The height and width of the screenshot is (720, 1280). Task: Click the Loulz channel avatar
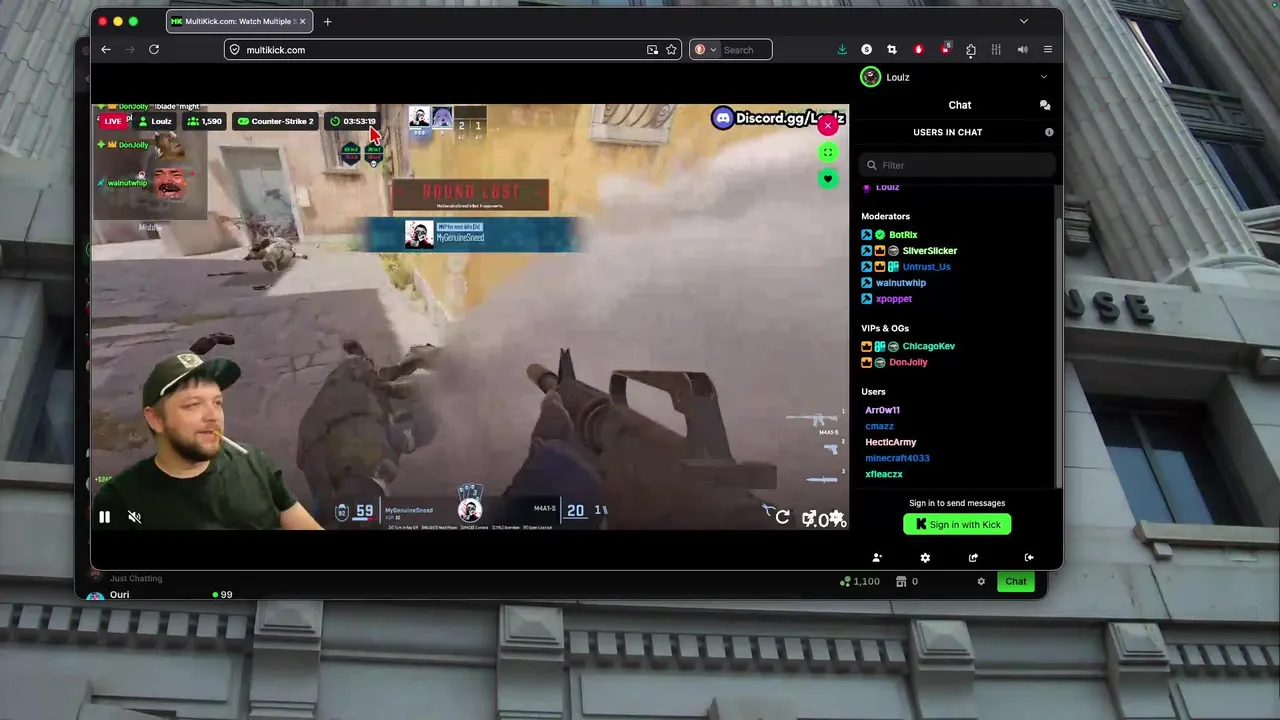[871, 77]
